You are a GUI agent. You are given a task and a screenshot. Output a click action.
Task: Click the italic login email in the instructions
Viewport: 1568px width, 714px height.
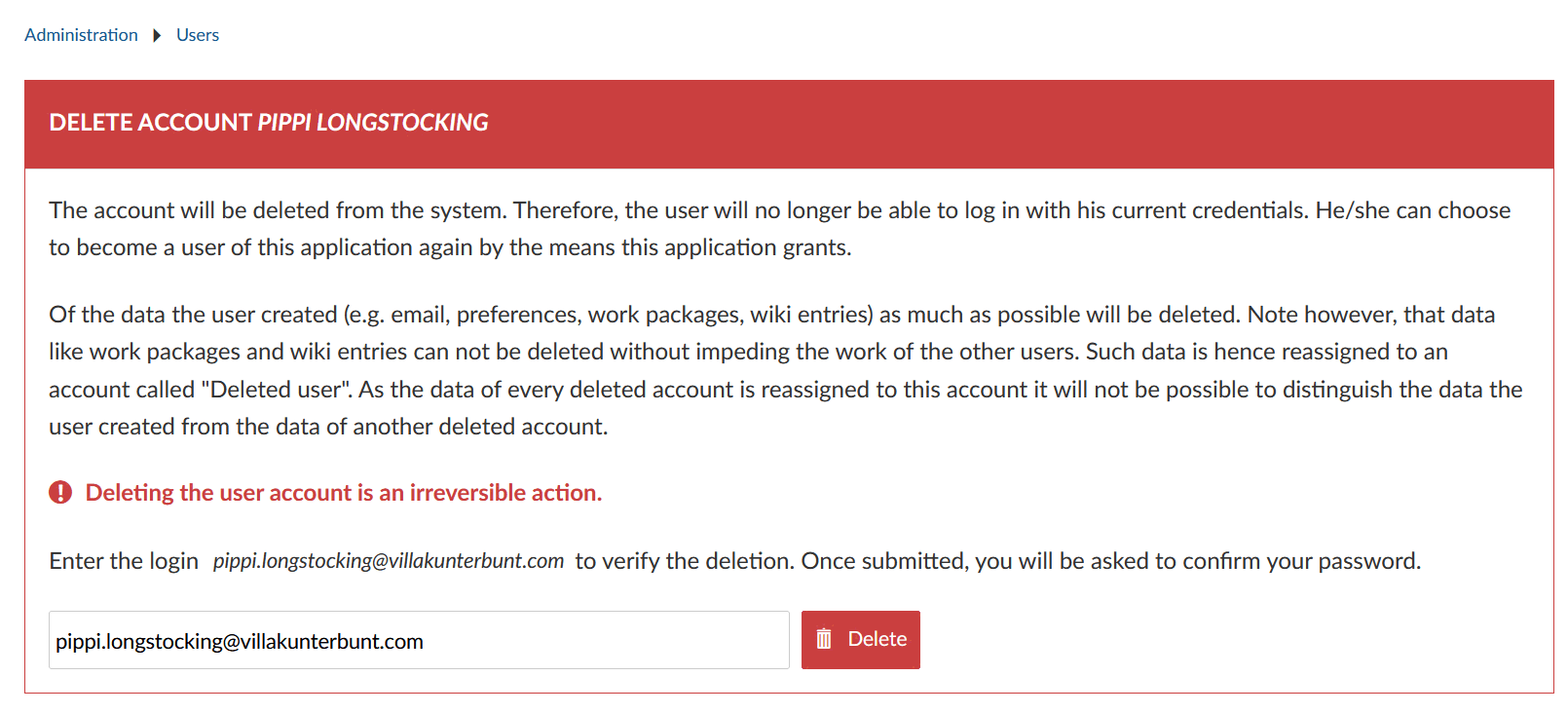coord(387,560)
